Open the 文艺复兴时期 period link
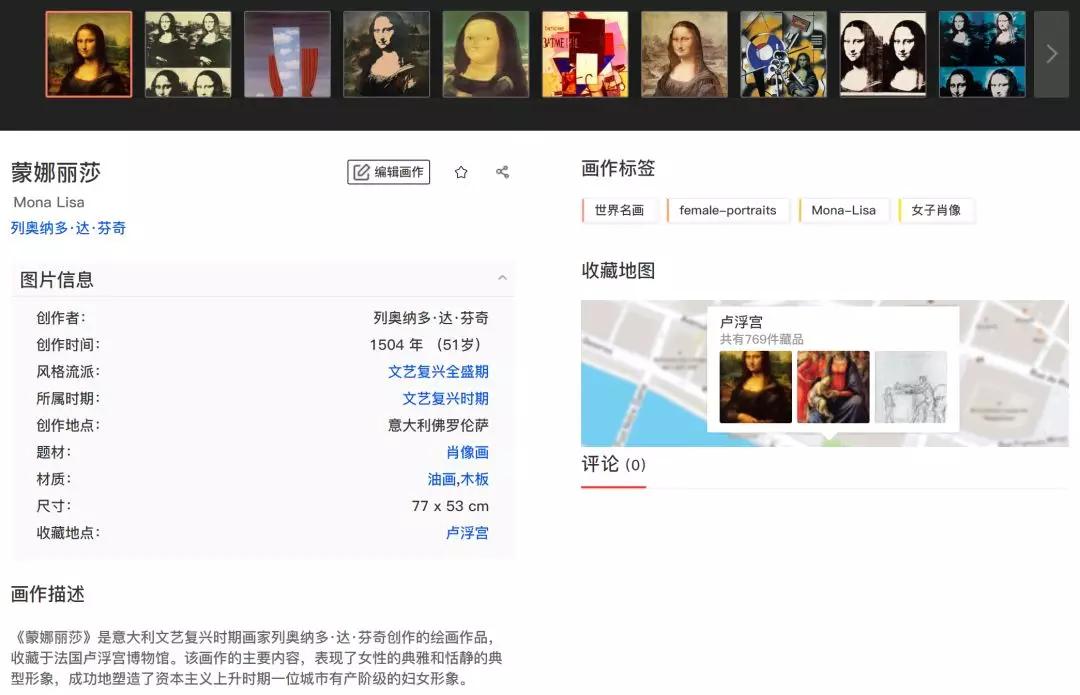Screen dimensions: 1080x695 coord(446,398)
